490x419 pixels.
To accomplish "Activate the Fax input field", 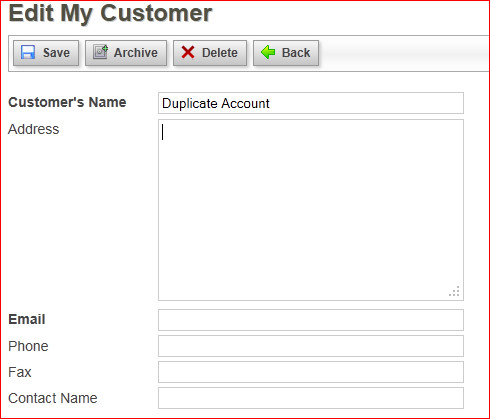I will [x=311, y=372].
